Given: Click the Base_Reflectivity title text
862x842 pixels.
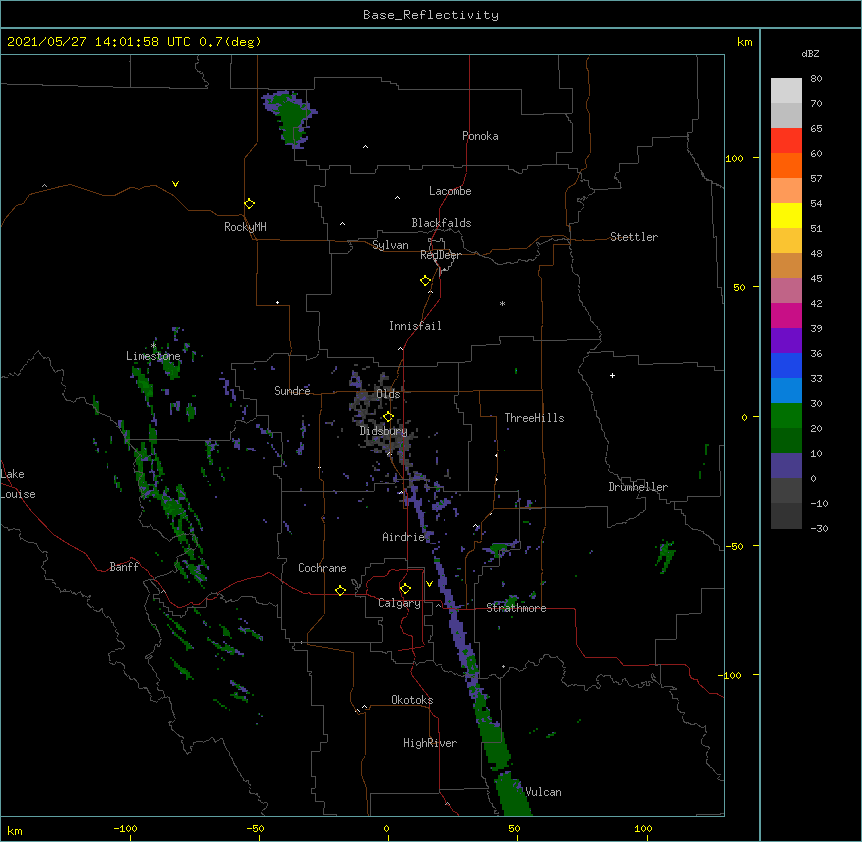Looking at the screenshot, I should [x=430, y=15].
